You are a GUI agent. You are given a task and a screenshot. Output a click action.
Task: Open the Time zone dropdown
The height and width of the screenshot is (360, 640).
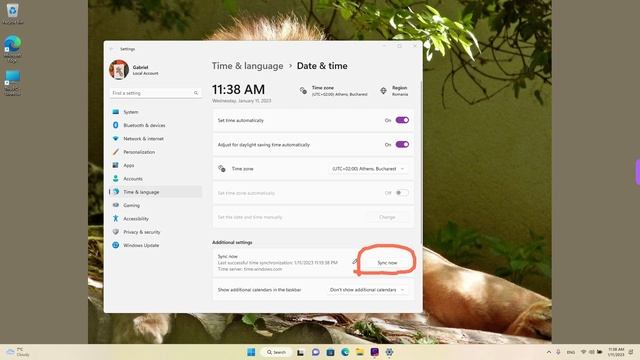368,169
